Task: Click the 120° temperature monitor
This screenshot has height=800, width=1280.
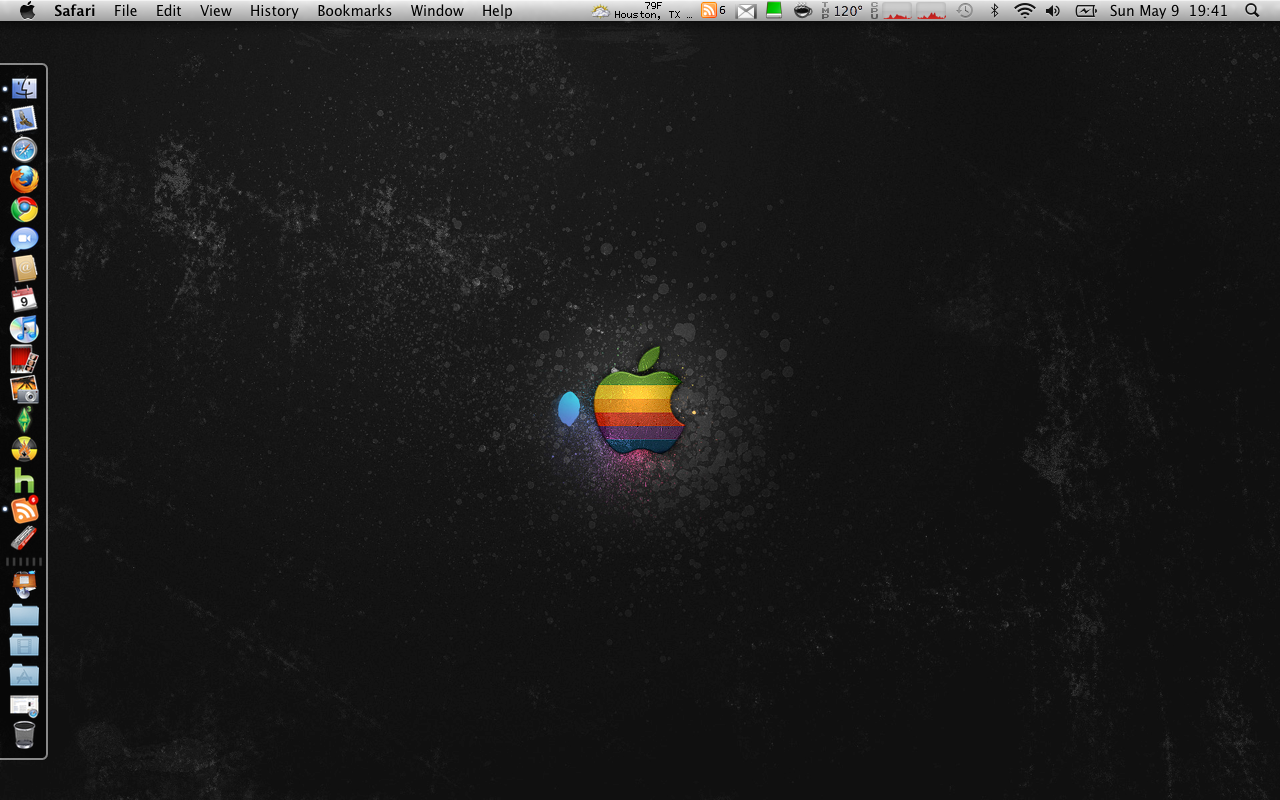Action: click(842, 11)
